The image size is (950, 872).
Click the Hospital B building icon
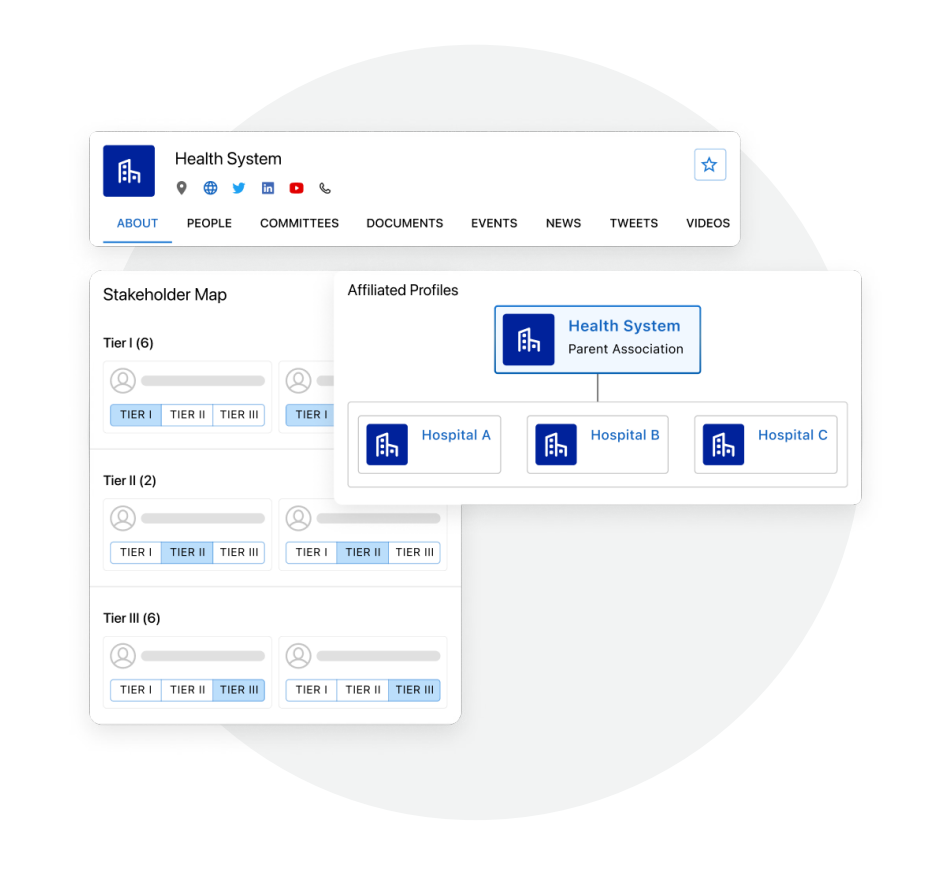point(556,445)
